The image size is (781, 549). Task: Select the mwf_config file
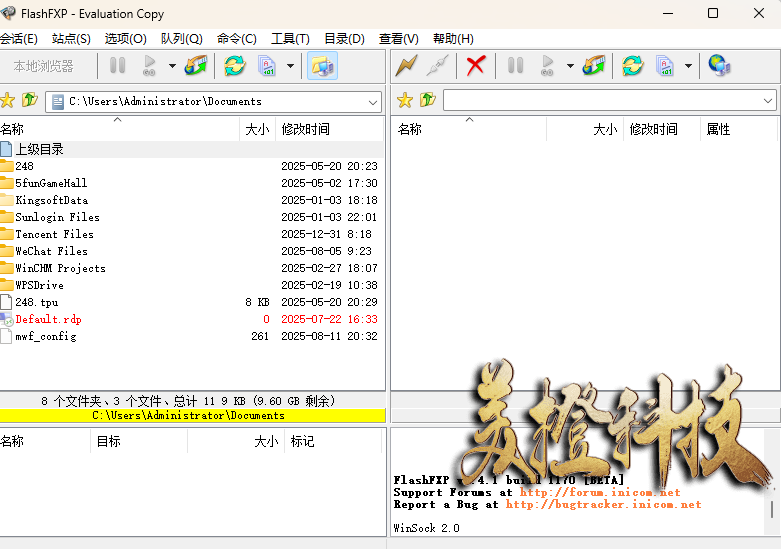(192, 336)
